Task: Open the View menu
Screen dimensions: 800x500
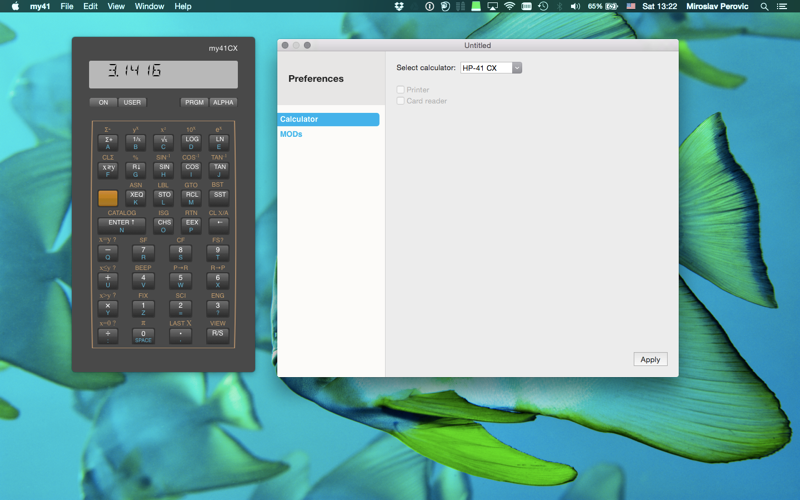Action: 116,6
